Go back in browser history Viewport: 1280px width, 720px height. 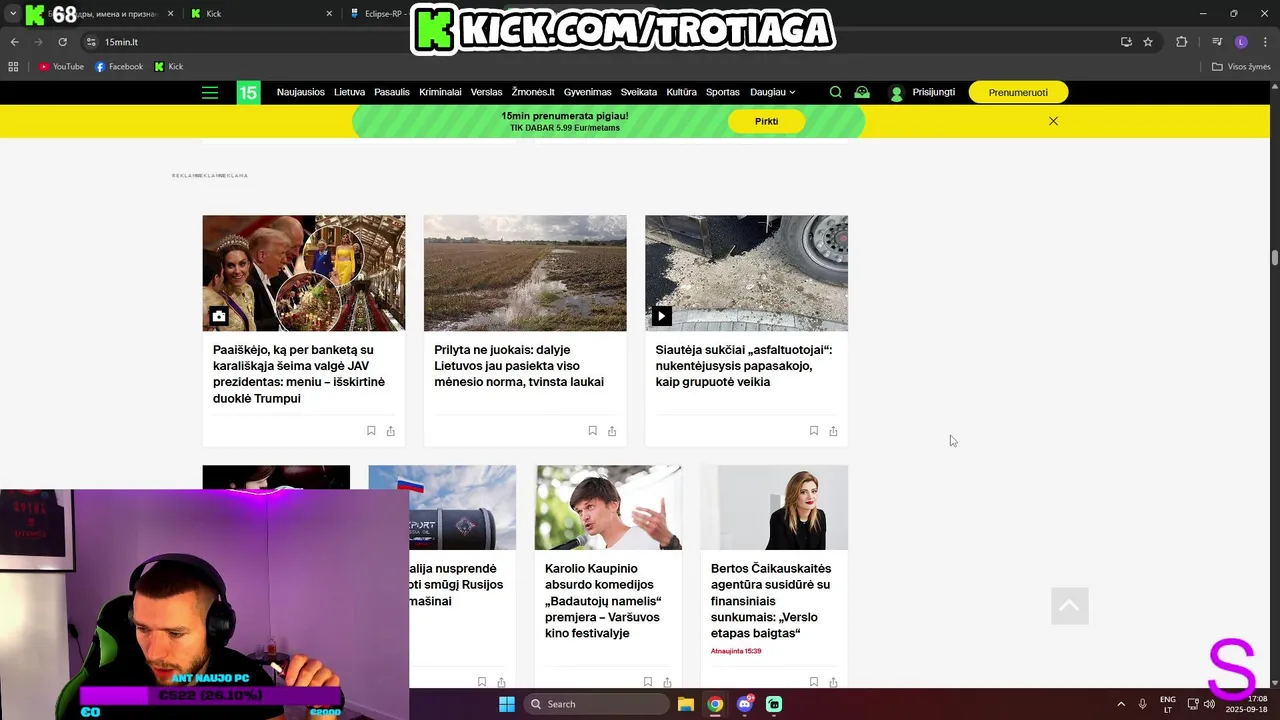pos(14,42)
